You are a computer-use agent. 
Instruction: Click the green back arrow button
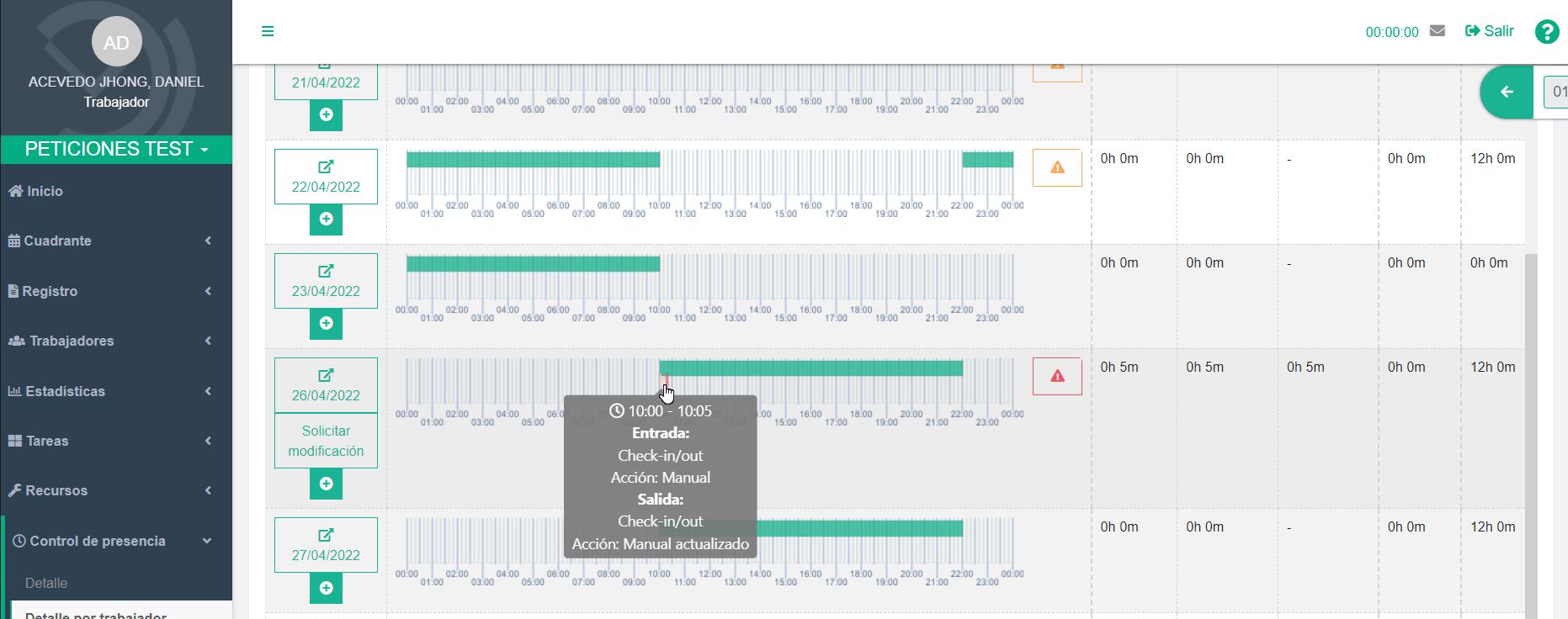(1507, 92)
